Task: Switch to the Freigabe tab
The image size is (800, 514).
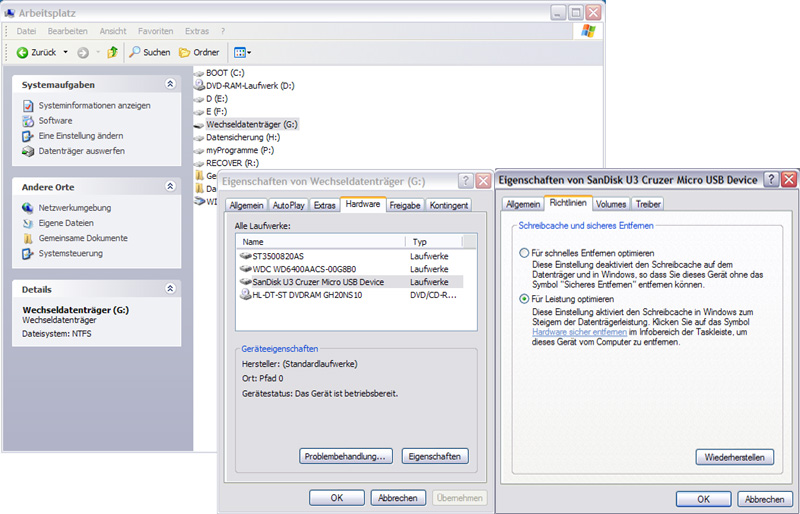Action: [405, 205]
